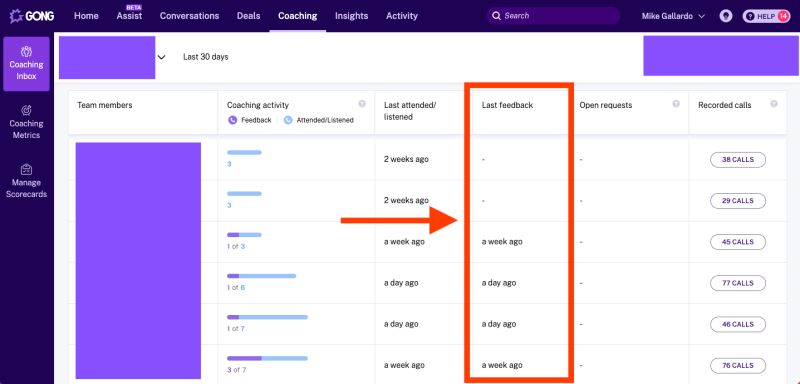This screenshot has height=384, width=800.
Task: Click the '1 of 3' activity count link
Action: click(236, 246)
